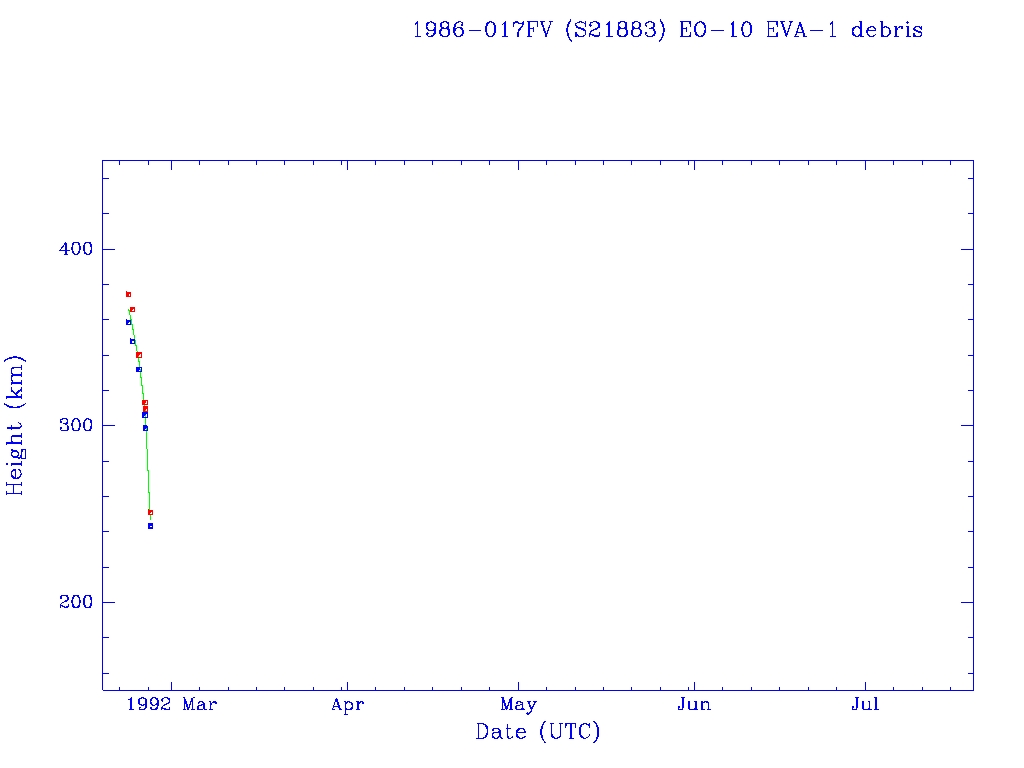
Task: Click the red marker near 340 km
Action: 139,355
